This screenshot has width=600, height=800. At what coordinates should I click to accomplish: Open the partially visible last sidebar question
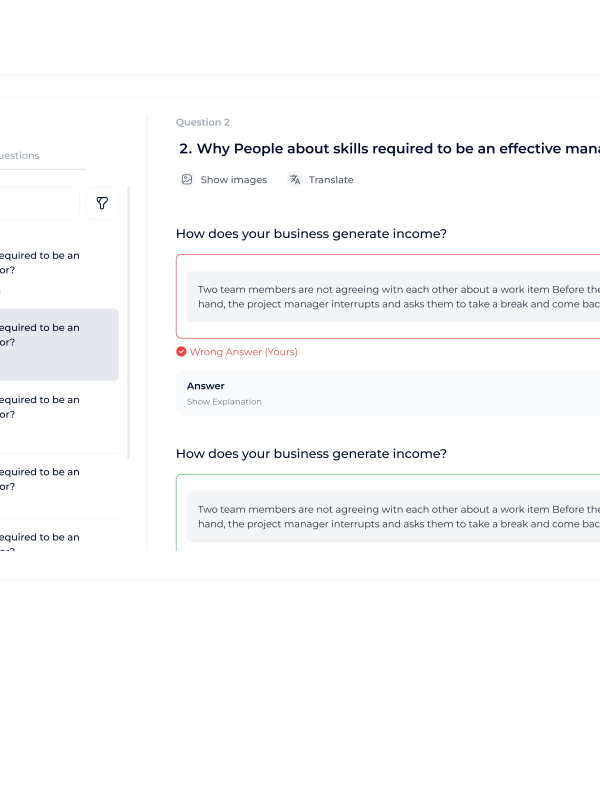coord(40,540)
